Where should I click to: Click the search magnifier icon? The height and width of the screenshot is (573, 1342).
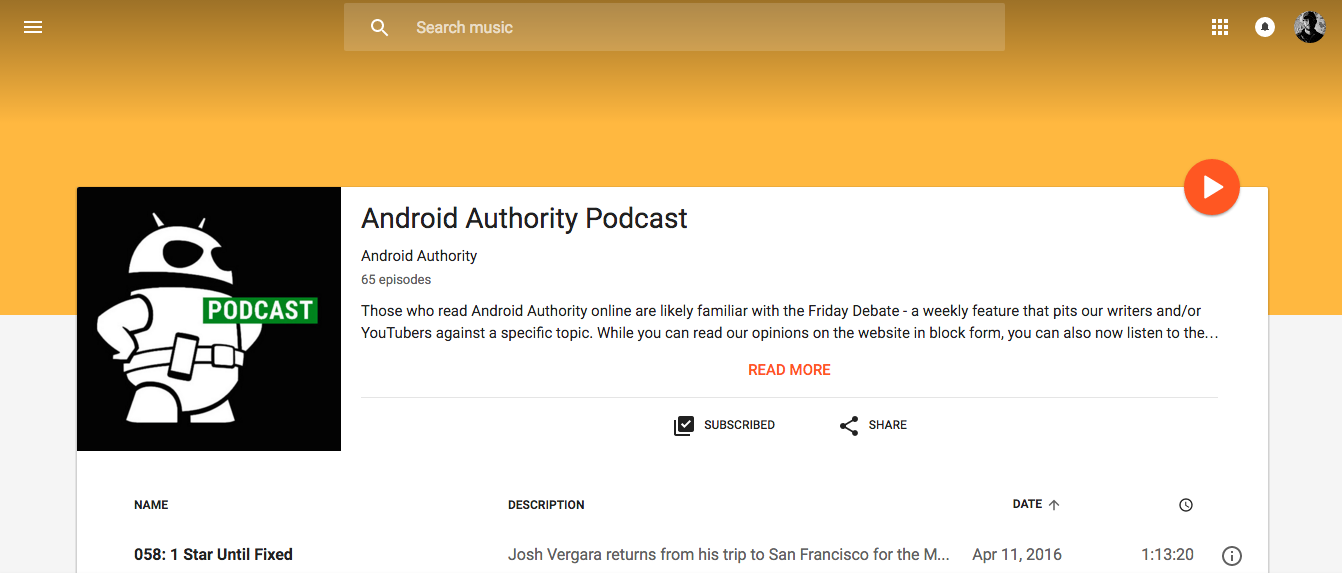tap(379, 28)
